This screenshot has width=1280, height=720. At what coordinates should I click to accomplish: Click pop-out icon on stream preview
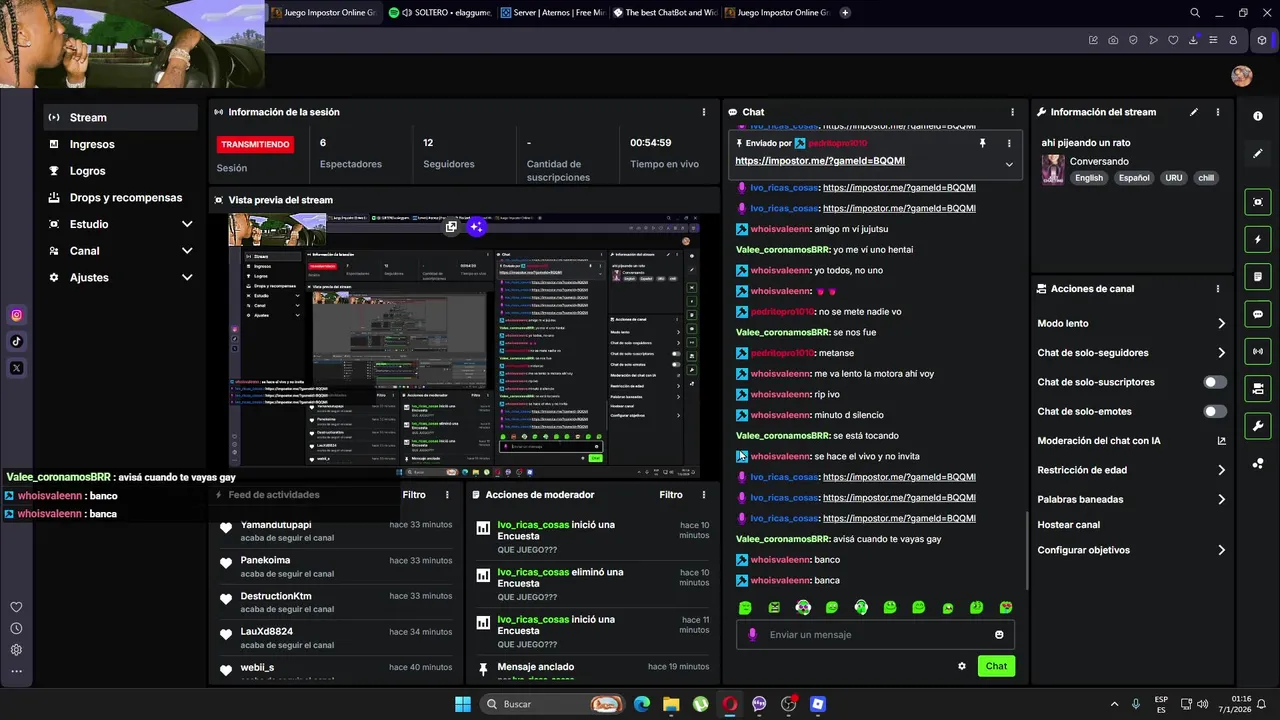click(451, 227)
